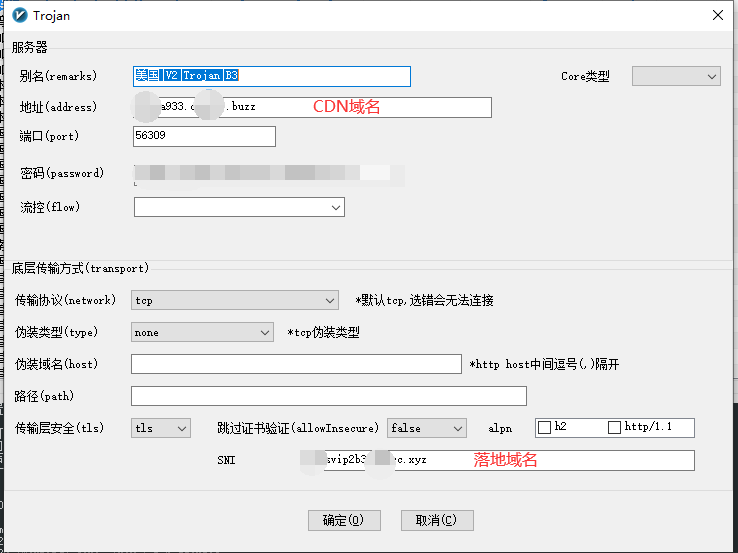This screenshot has height=553, width=738.
Task: Click the 底层传输方式(transport) group header
Action: pyautogui.click(x=80, y=268)
